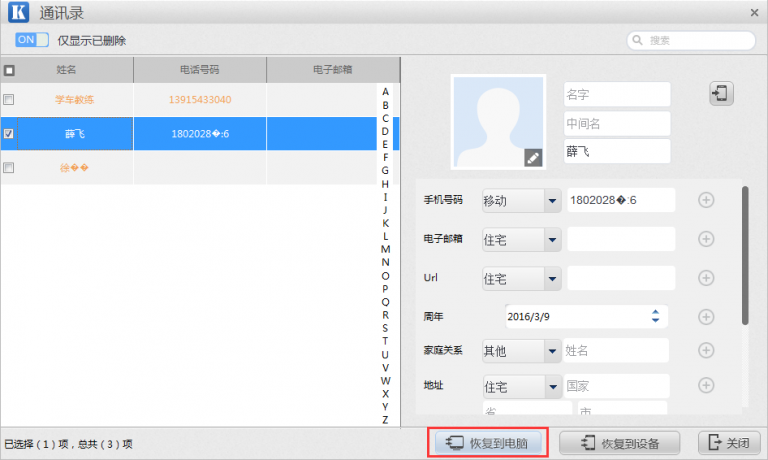768x460 pixels.
Task: Open the 家庭关系 其他 dropdown
Action: 522,351
